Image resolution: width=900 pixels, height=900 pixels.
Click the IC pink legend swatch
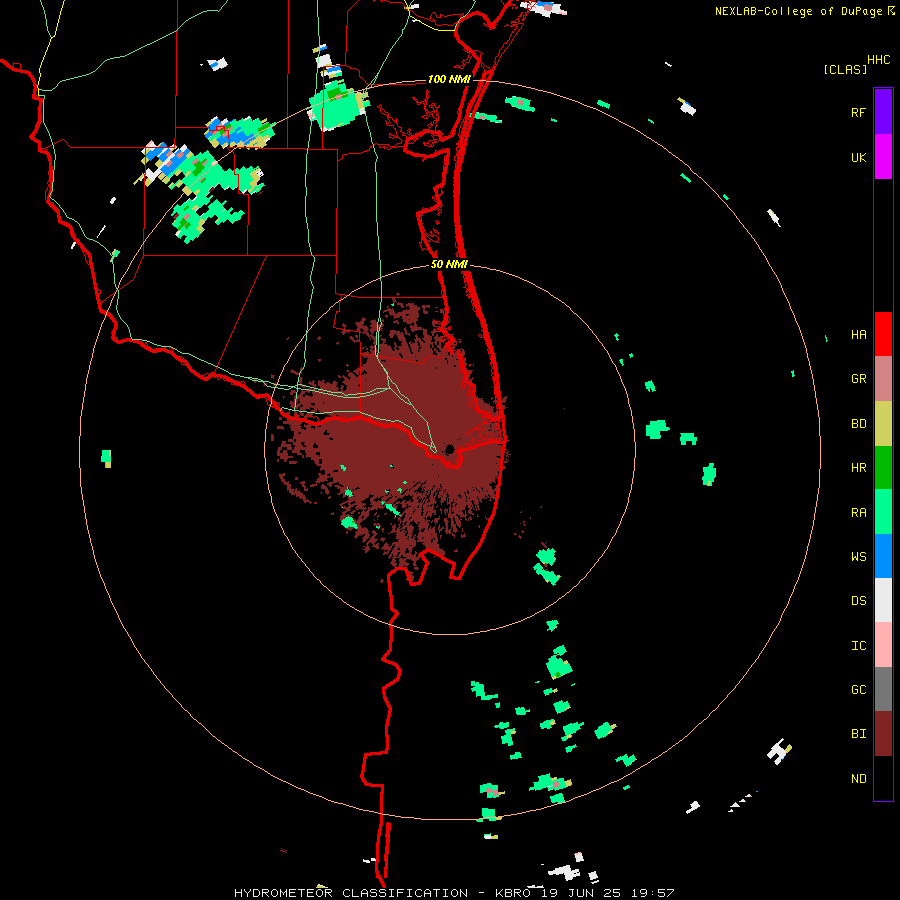coord(883,645)
